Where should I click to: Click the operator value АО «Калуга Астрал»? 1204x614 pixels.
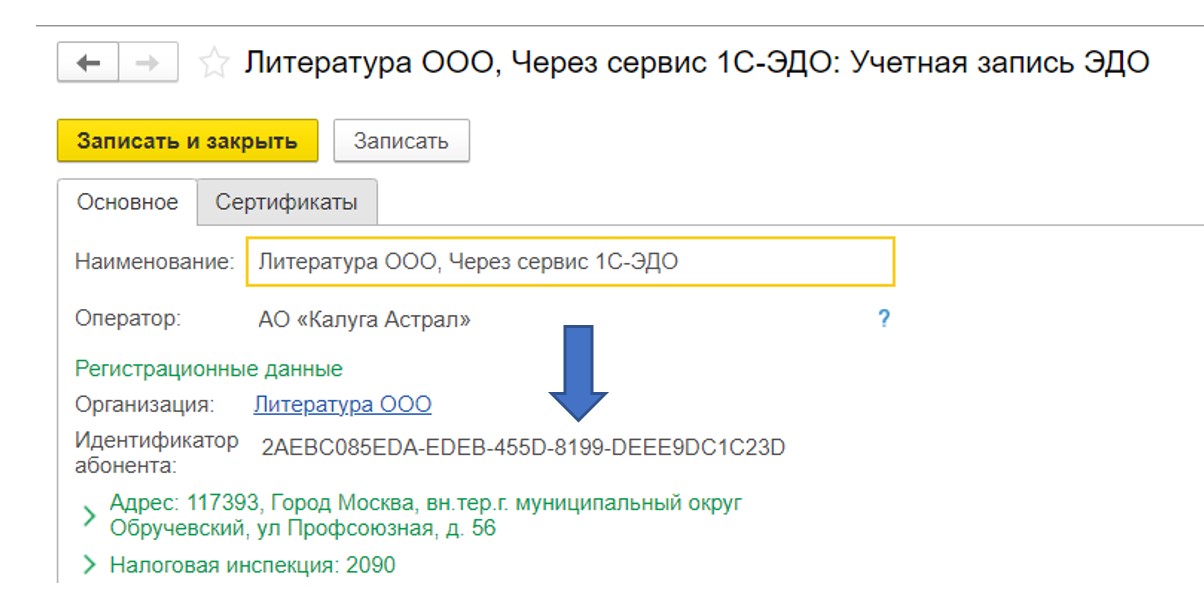click(364, 321)
